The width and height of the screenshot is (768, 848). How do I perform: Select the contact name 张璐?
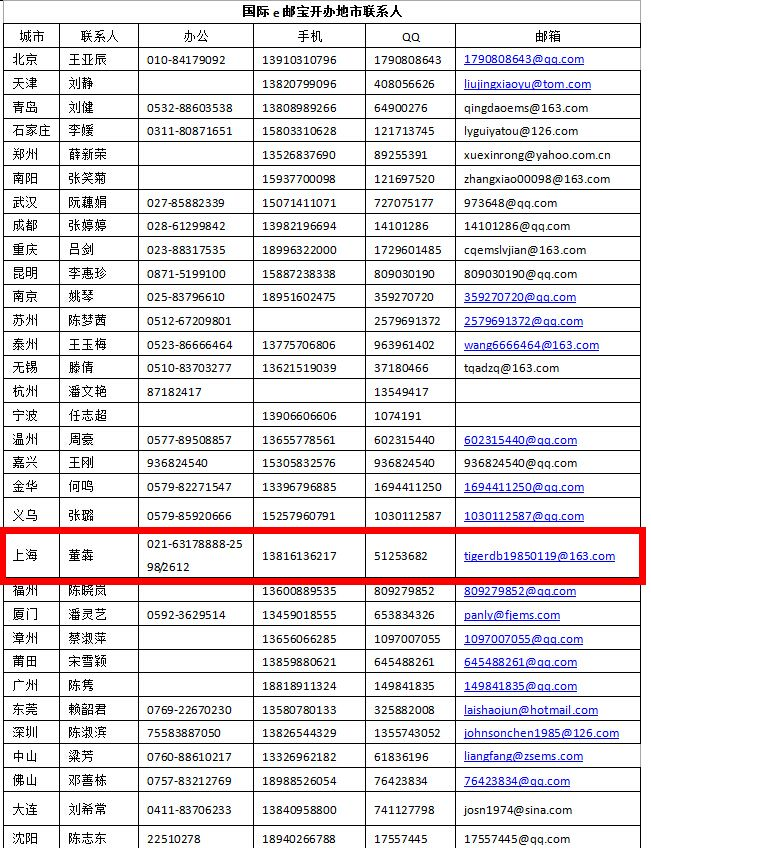[x=81, y=515]
